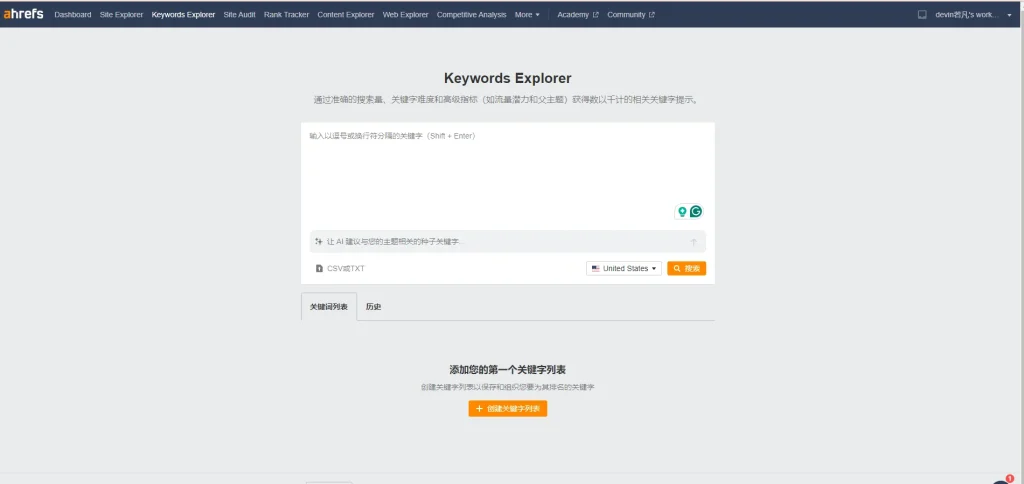Go to Site Explorer
This screenshot has height=484, width=1024.
(x=121, y=14)
